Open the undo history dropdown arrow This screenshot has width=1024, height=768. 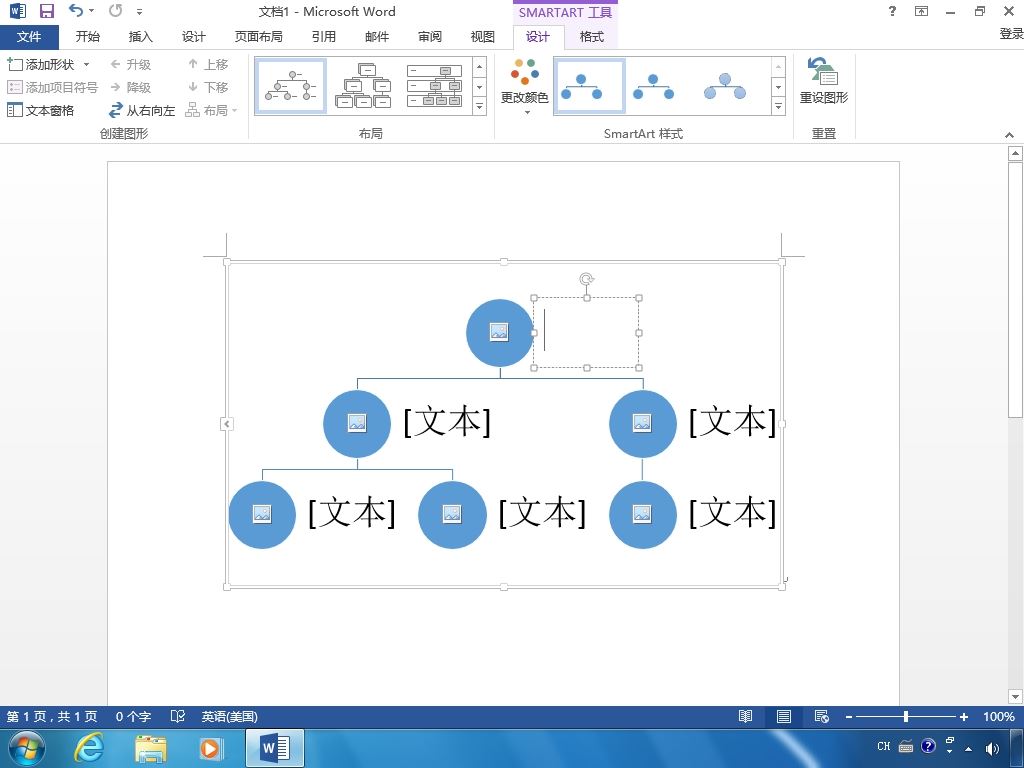pos(91,11)
